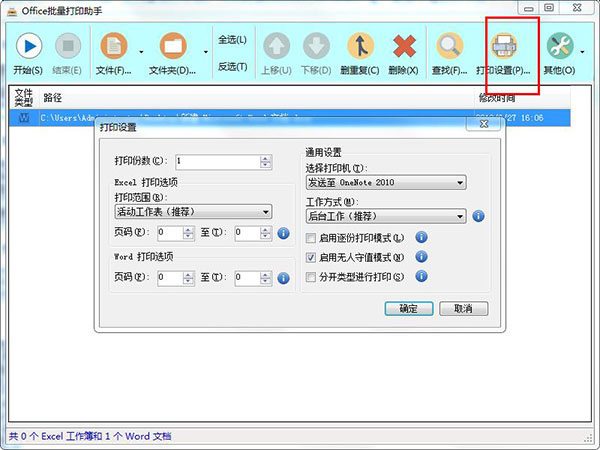This screenshot has width=600, height=450.
Task: Click the Find (查找) magnifier icon
Action: tap(450, 46)
